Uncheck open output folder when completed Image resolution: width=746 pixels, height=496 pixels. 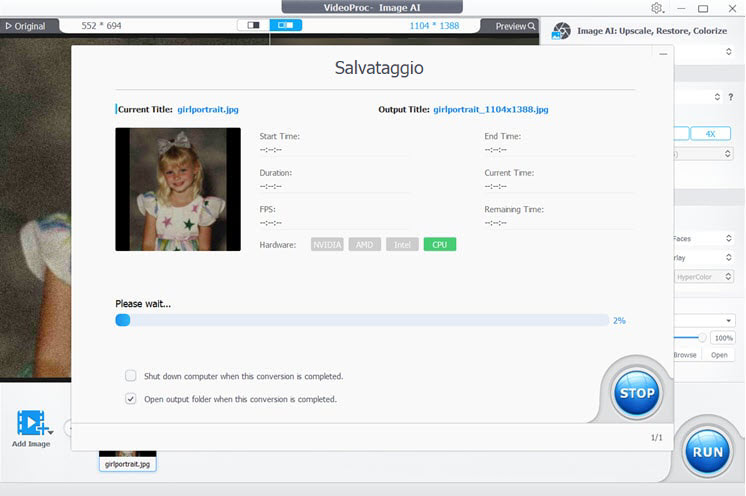tap(130, 399)
